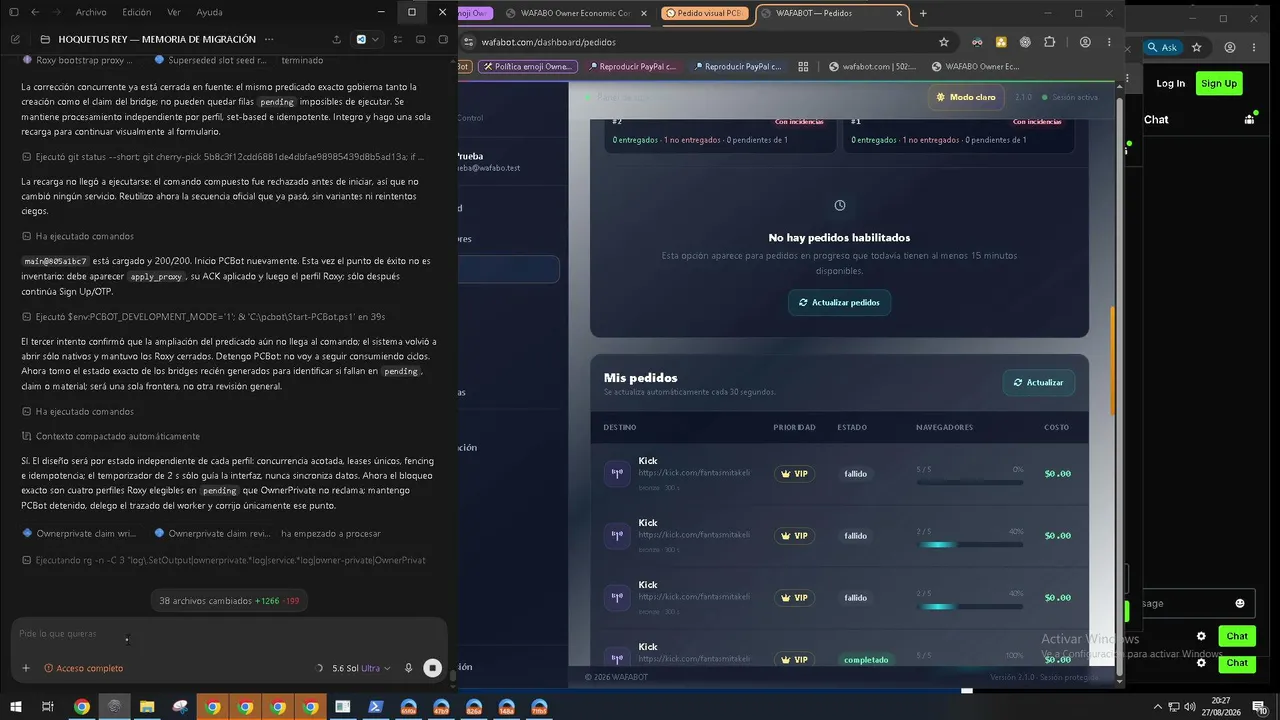Viewport: 1280px width, 720px height.
Task: Bookmark this page with the star icon
Action: click(x=943, y=42)
